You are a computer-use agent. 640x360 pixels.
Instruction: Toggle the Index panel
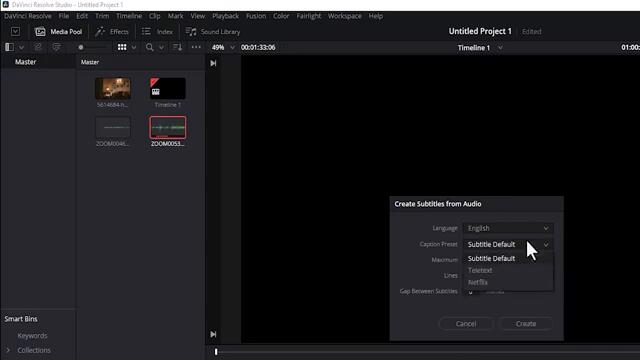coord(157,31)
